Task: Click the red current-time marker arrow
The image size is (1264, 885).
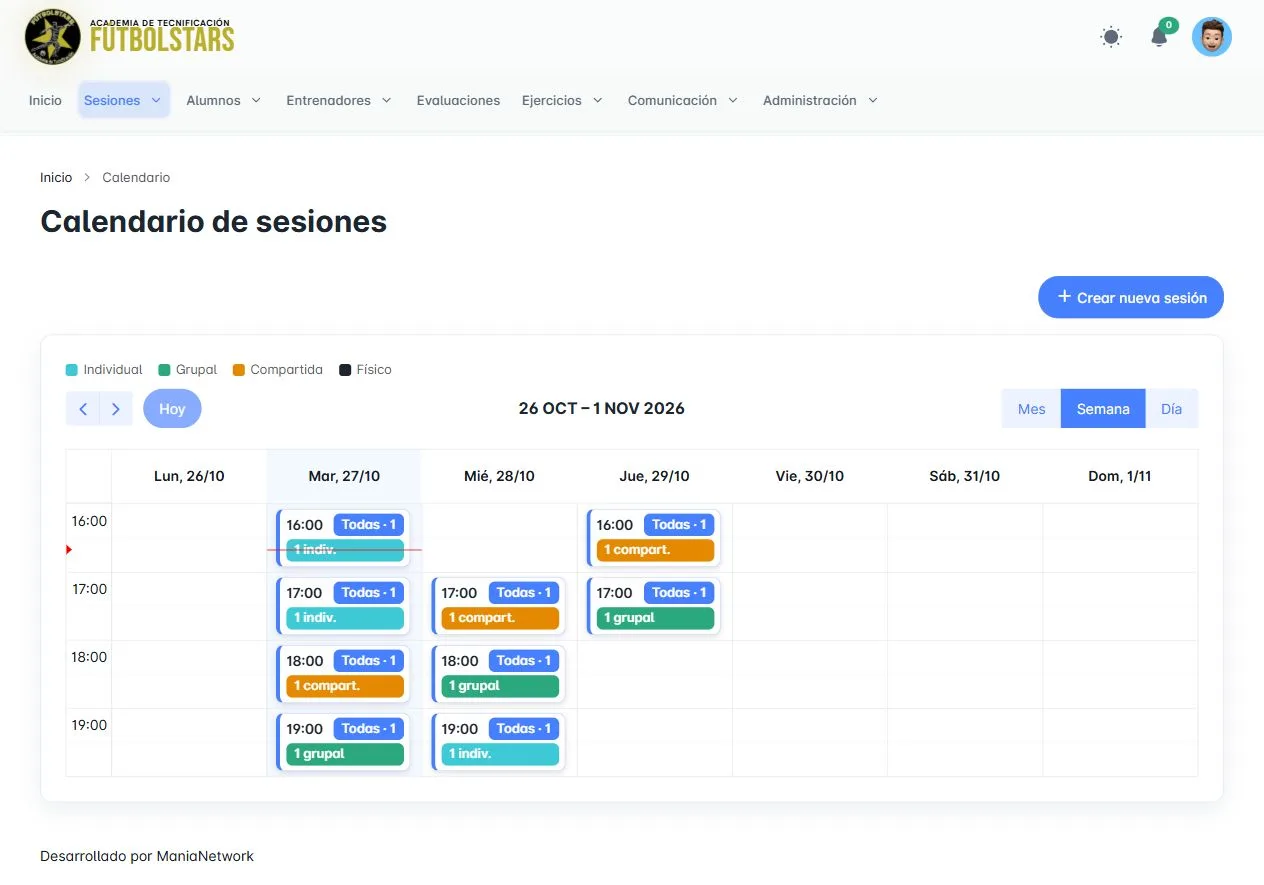Action: 69,549
